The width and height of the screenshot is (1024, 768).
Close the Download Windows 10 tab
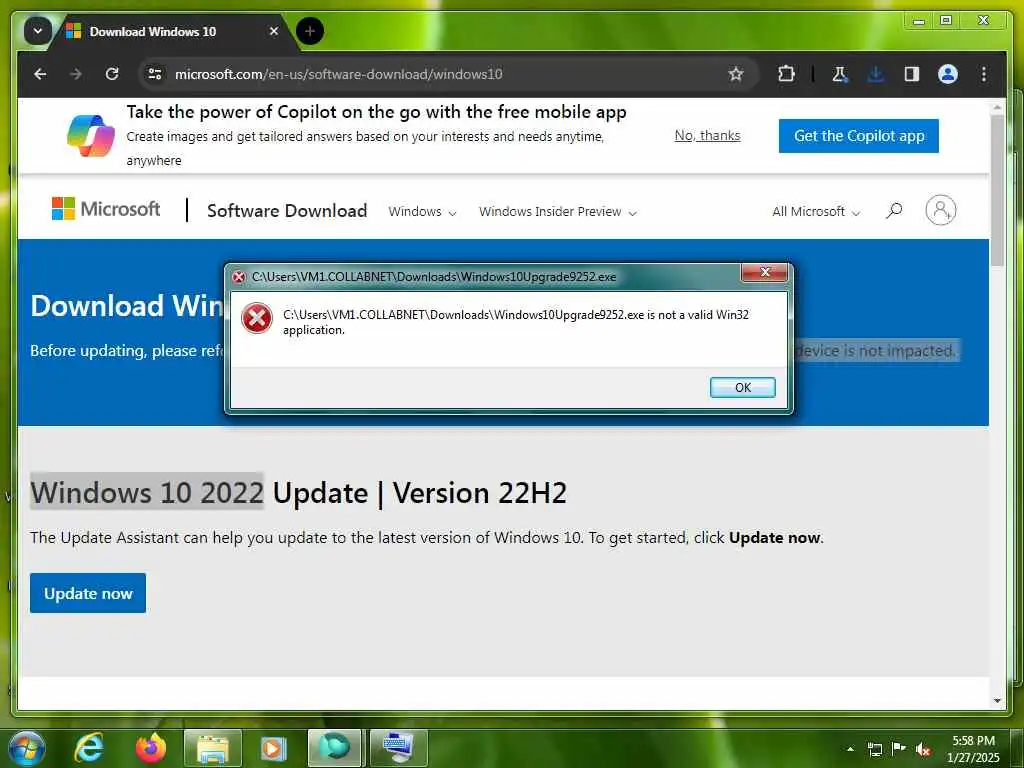[274, 31]
